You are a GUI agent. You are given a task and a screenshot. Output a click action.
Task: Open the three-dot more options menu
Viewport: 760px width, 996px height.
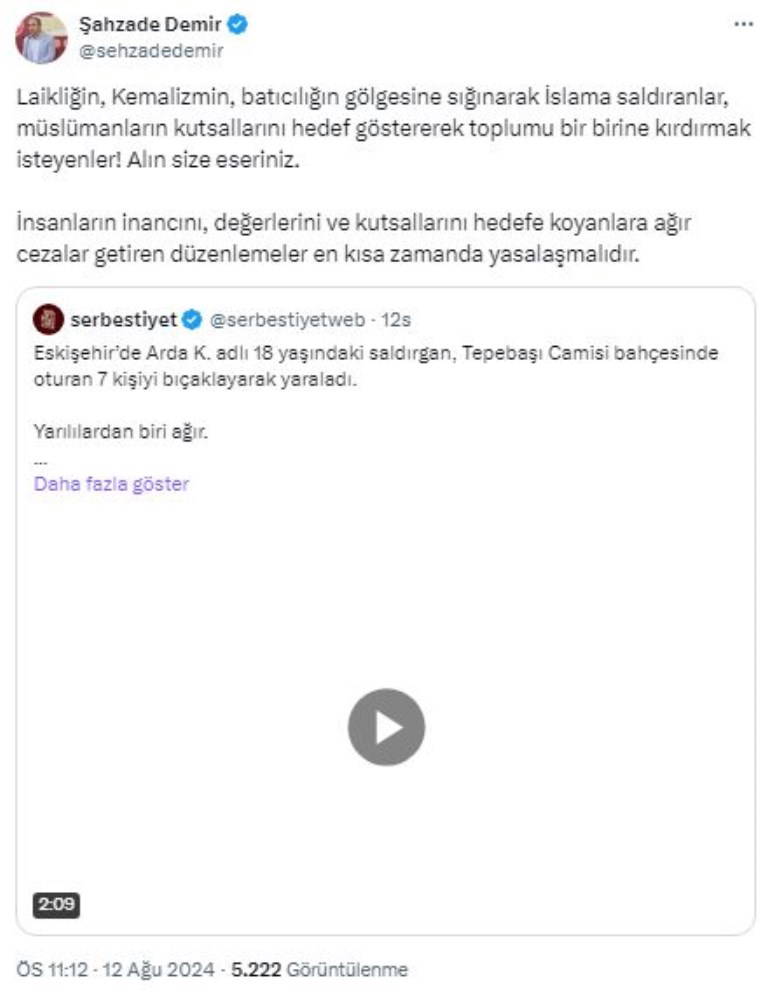743,24
